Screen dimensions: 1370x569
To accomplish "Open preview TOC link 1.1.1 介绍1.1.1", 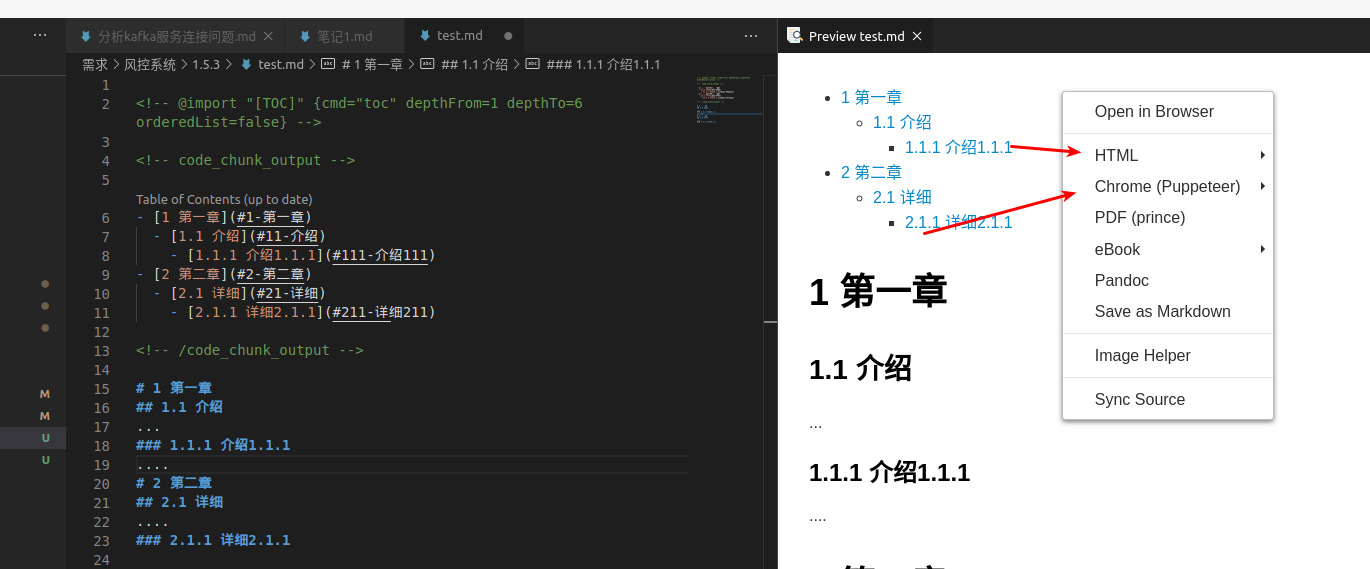I will (x=959, y=147).
